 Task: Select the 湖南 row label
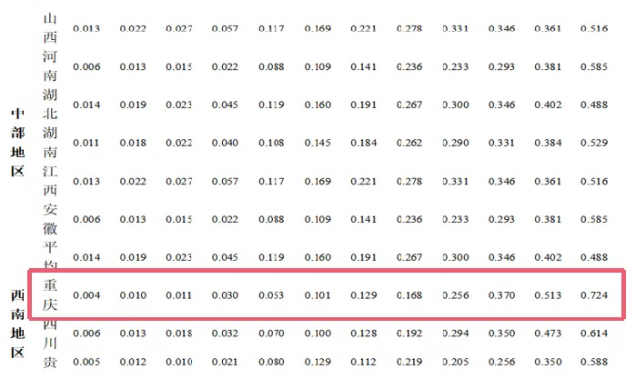[50, 142]
